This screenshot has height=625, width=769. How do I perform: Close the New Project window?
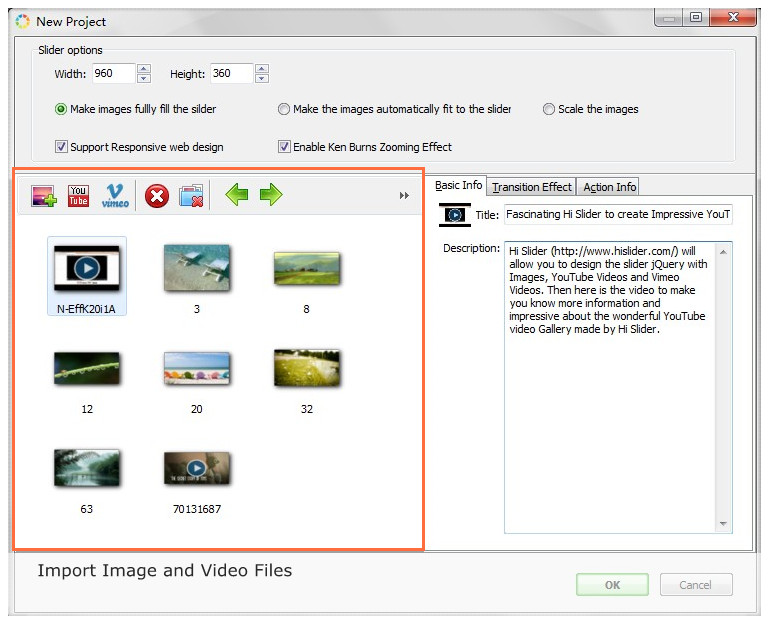tap(733, 17)
